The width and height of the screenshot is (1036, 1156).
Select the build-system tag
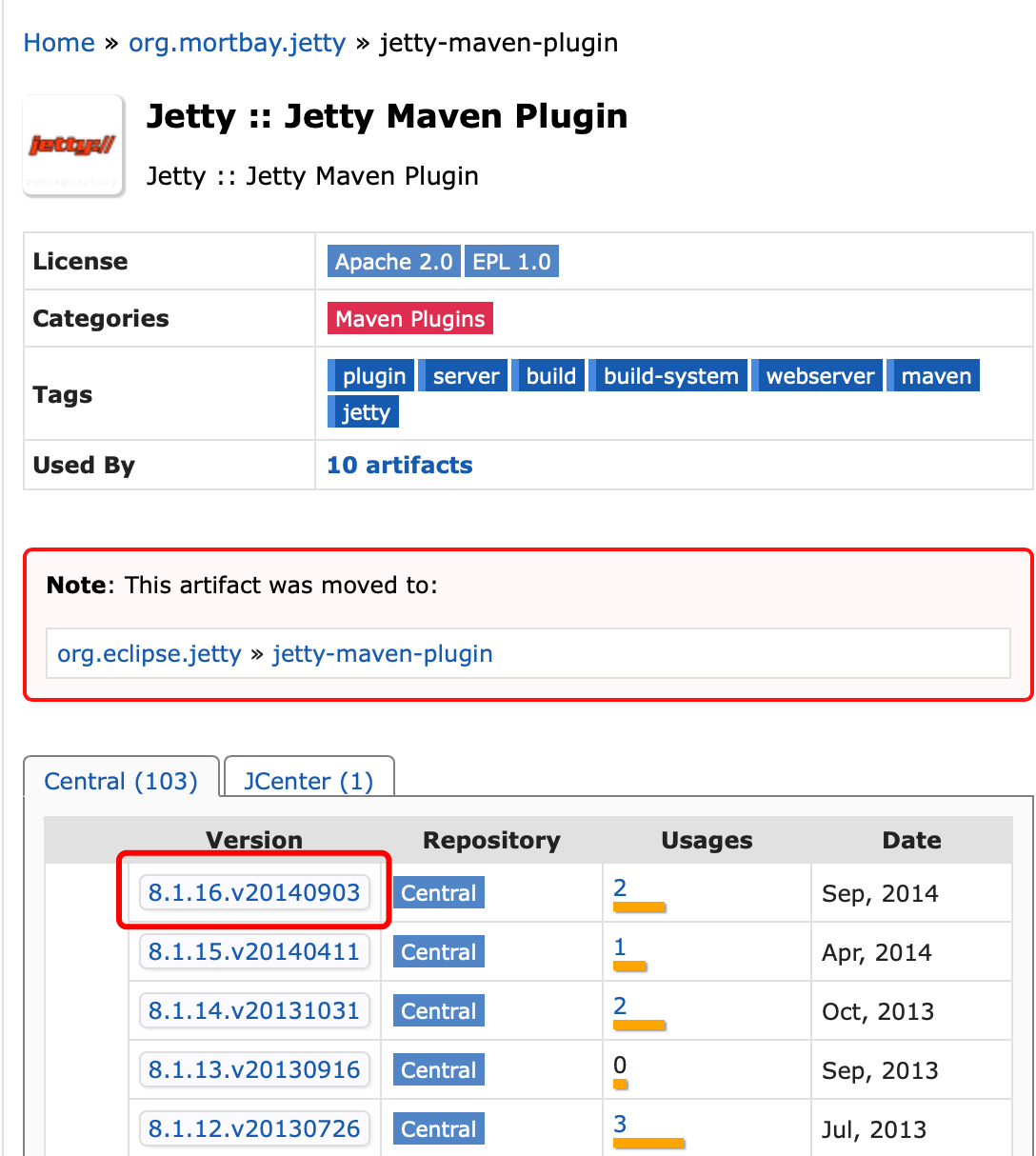tap(668, 376)
